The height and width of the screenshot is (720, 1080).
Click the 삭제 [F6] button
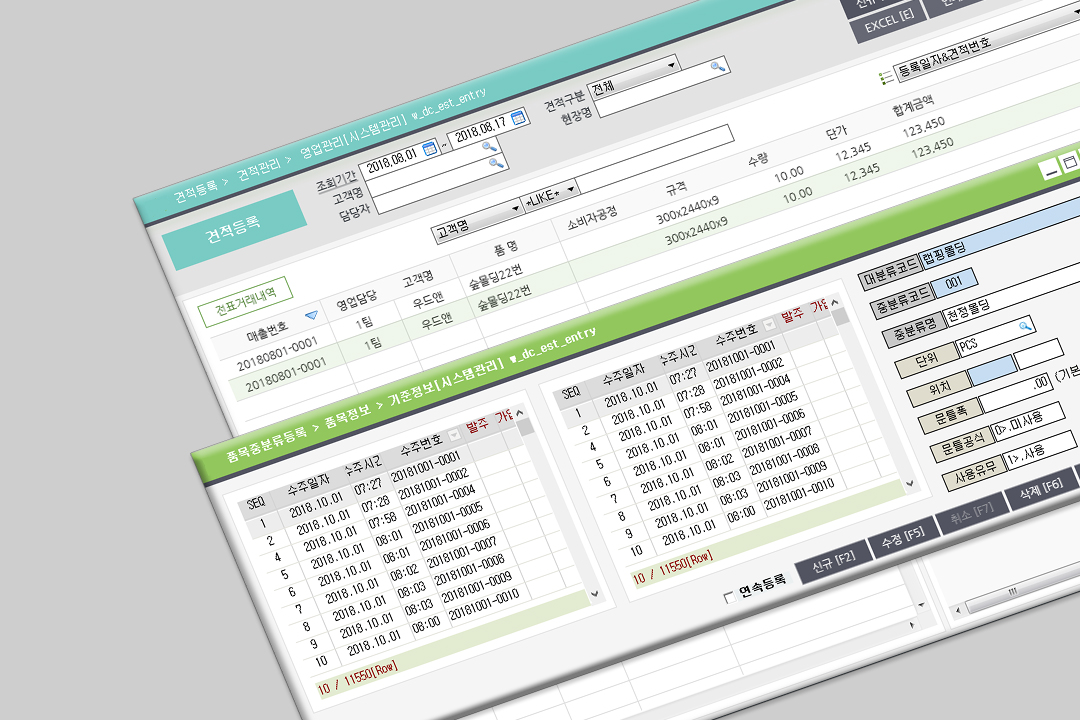[1041, 488]
